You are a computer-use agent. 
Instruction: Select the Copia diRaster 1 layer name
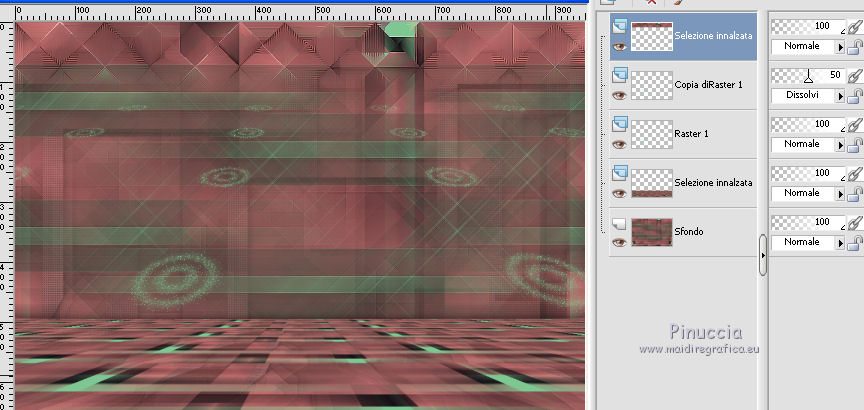click(x=709, y=84)
